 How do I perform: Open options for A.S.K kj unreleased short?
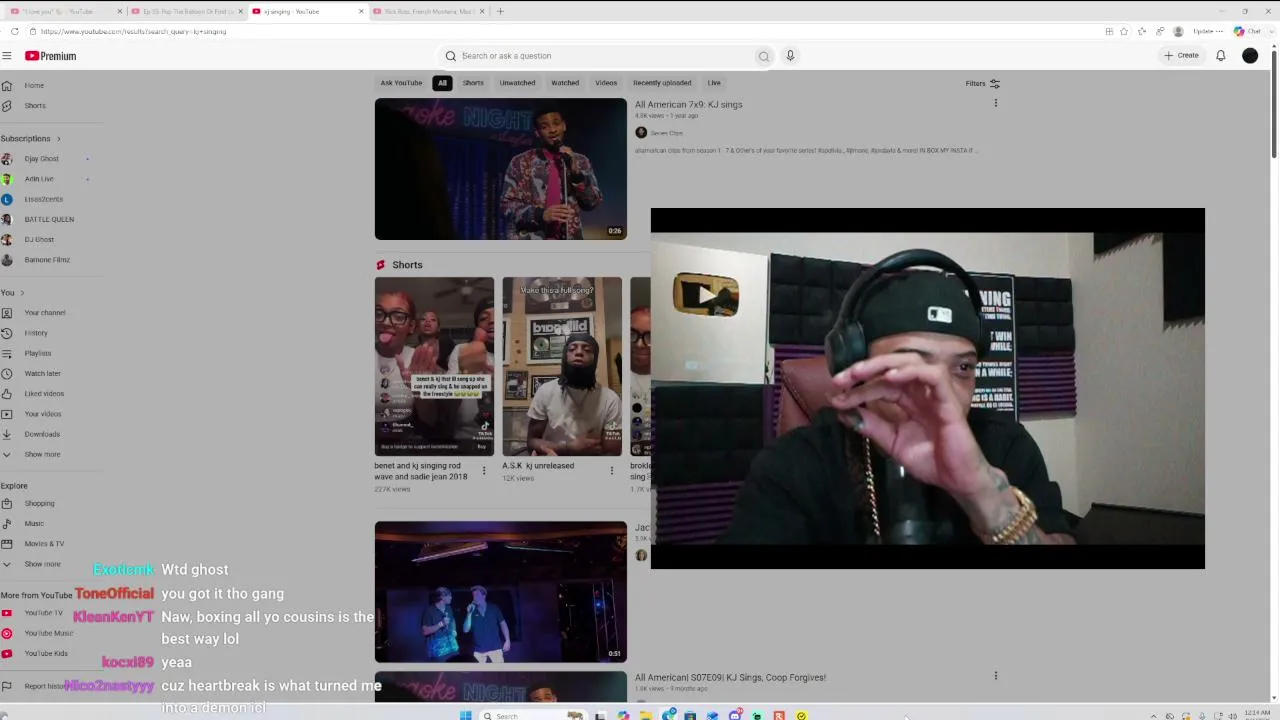click(612, 470)
